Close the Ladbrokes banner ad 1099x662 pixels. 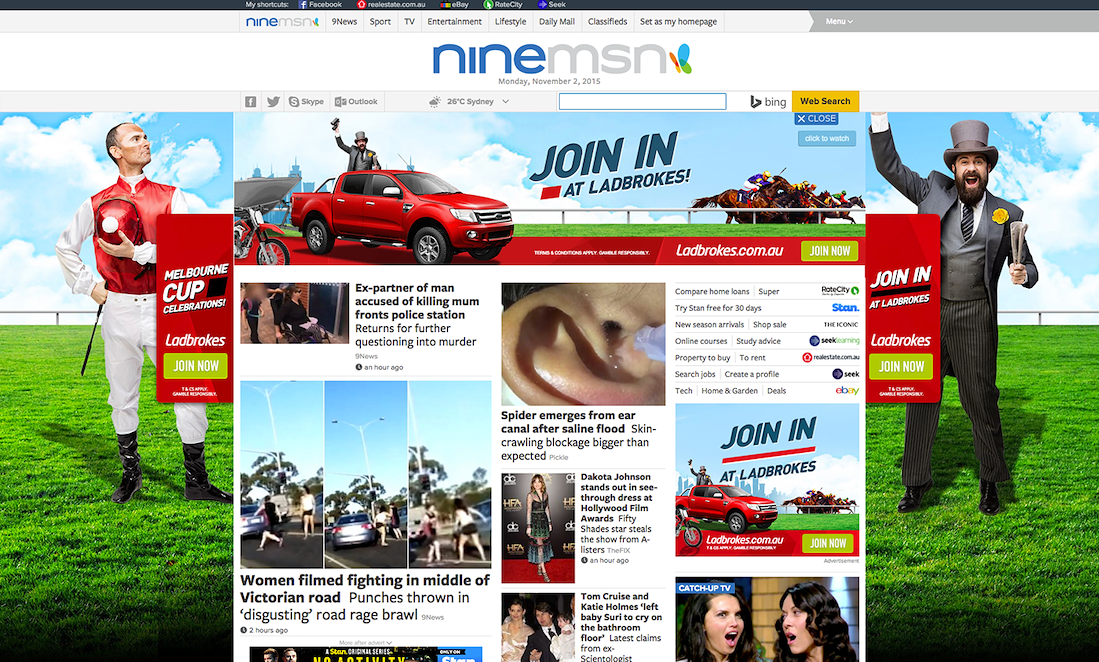tap(817, 119)
